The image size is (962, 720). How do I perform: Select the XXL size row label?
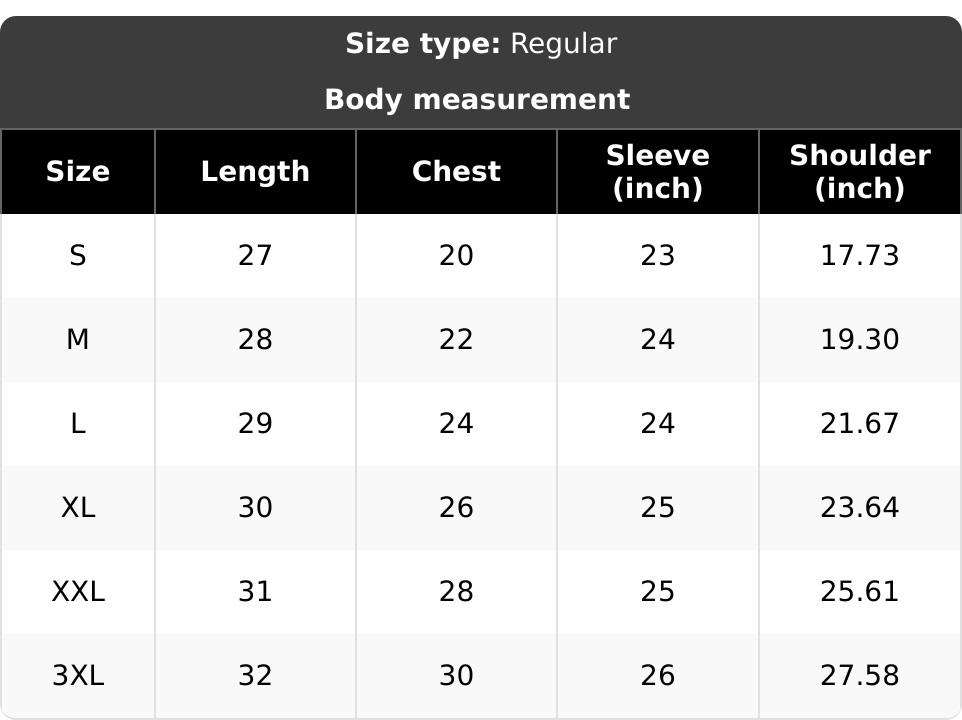78,592
